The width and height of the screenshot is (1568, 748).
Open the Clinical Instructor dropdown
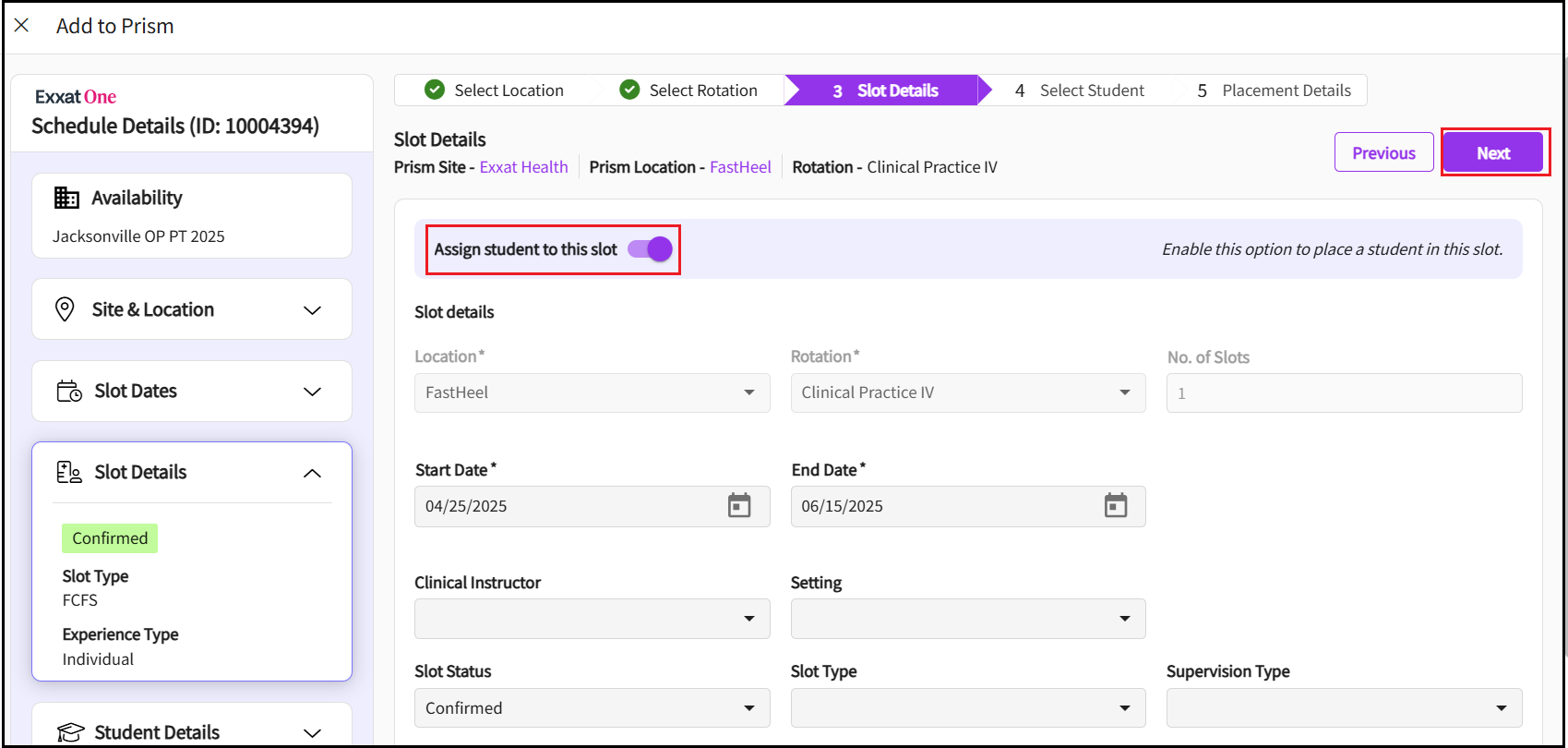coord(592,619)
